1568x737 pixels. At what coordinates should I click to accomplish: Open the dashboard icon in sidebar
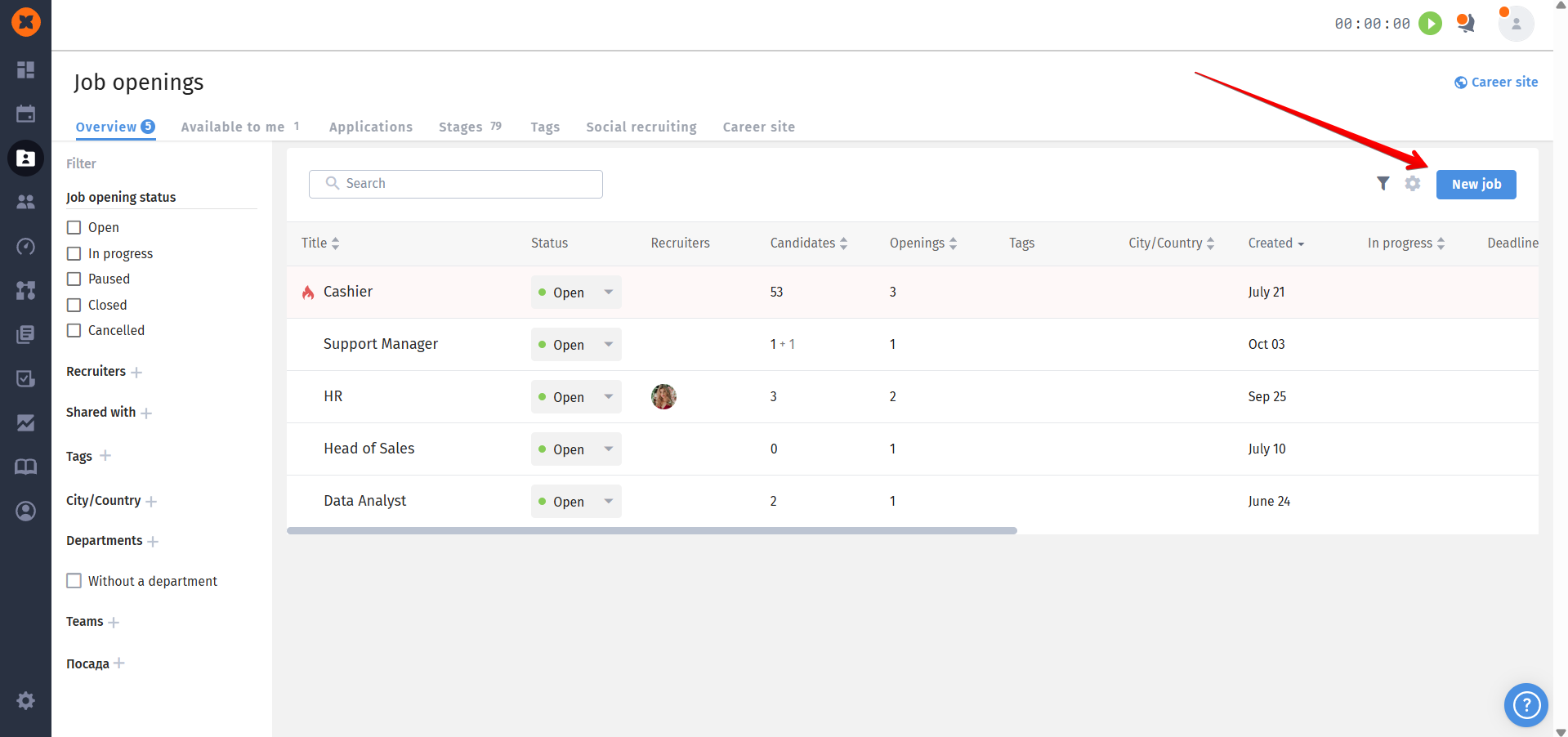25,69
